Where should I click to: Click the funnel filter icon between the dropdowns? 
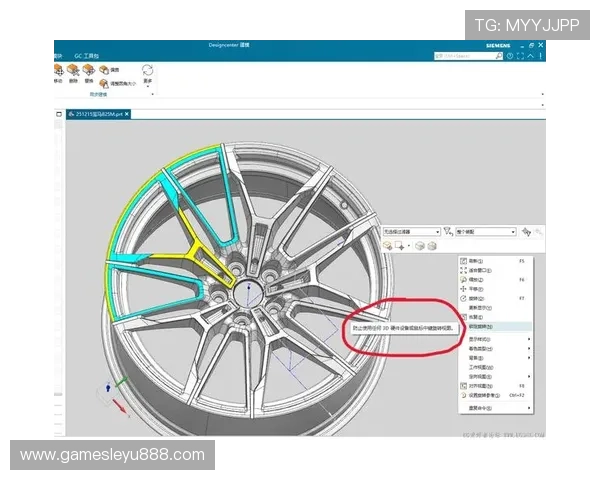447,230
